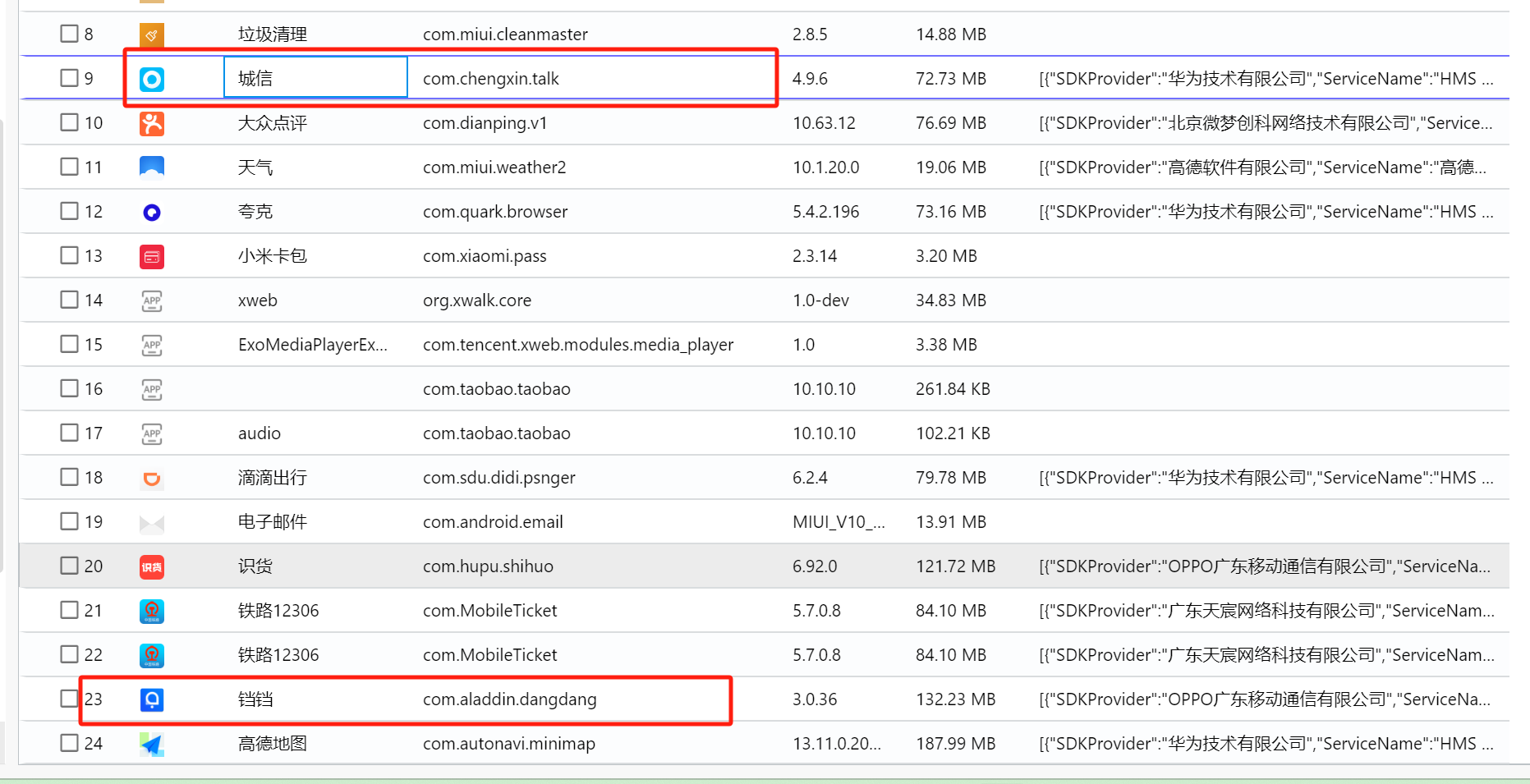Click the 城信 app icon
1530x784 pixels.
[x=152, y=79]
